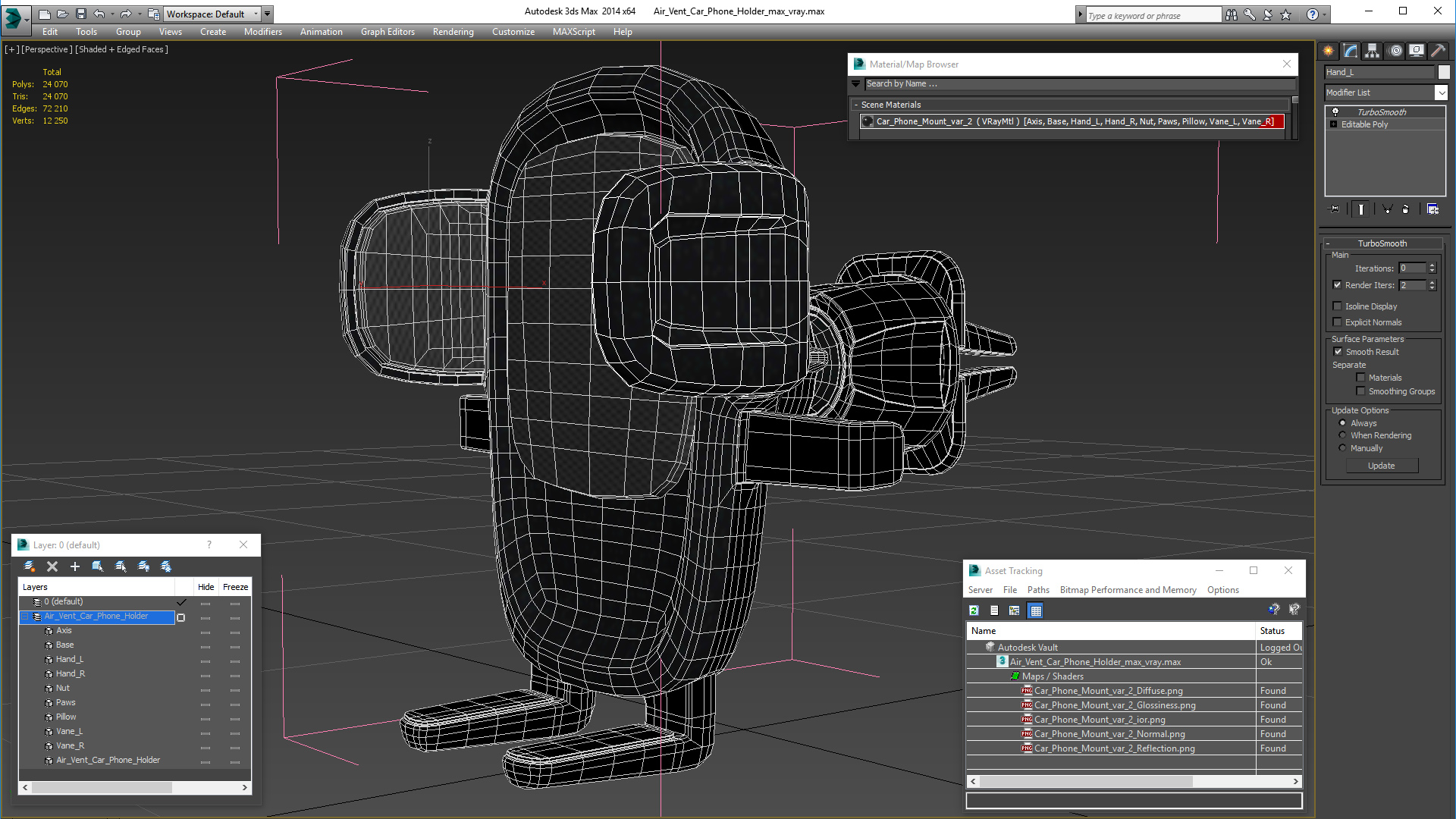Open the Graph Editors menu

click(x=388, y=32)
